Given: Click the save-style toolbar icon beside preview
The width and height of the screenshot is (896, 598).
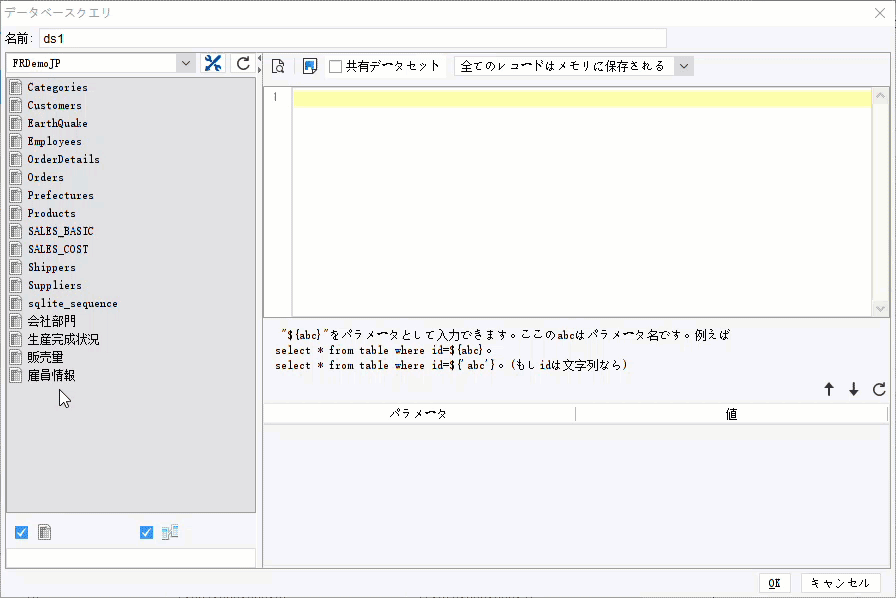Looking at the screenshot, I should [310, 66].
